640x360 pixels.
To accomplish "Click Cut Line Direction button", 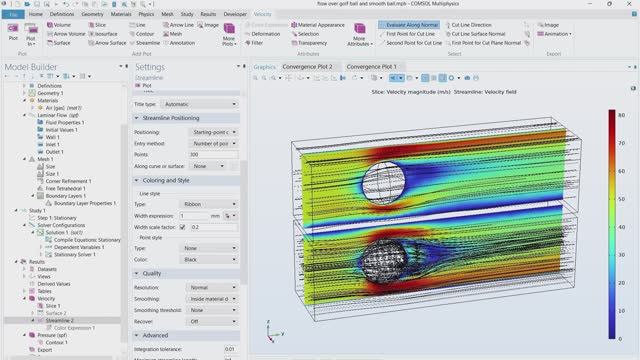I will coord(468,25).
